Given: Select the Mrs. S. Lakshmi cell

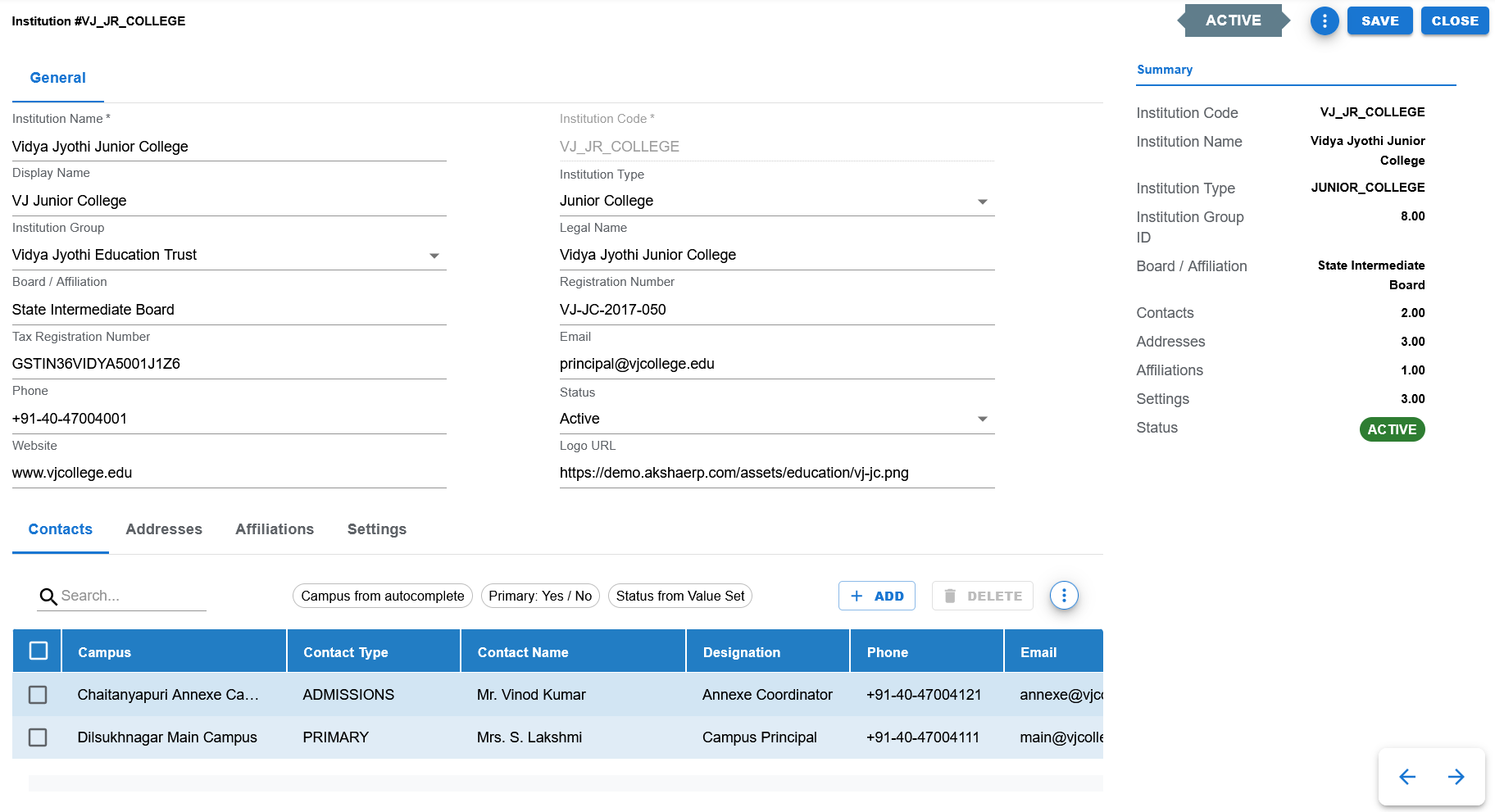Looking at the screenshot, I should [573, 737].
